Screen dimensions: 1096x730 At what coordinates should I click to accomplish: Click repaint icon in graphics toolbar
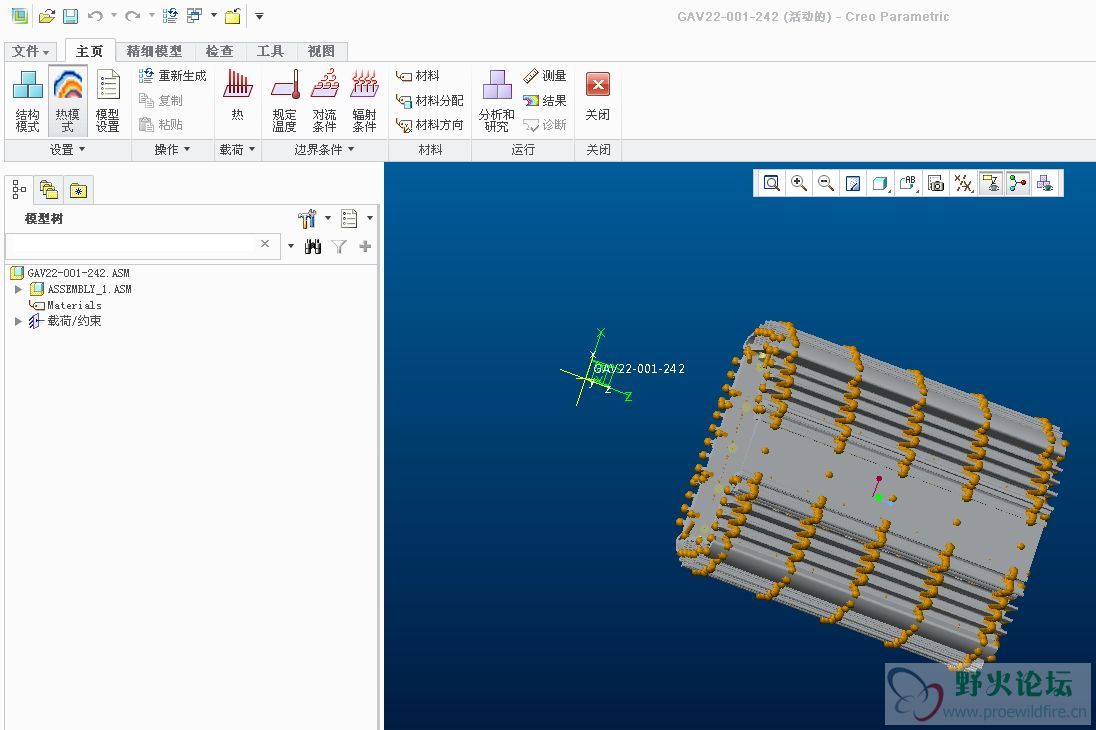853,183
